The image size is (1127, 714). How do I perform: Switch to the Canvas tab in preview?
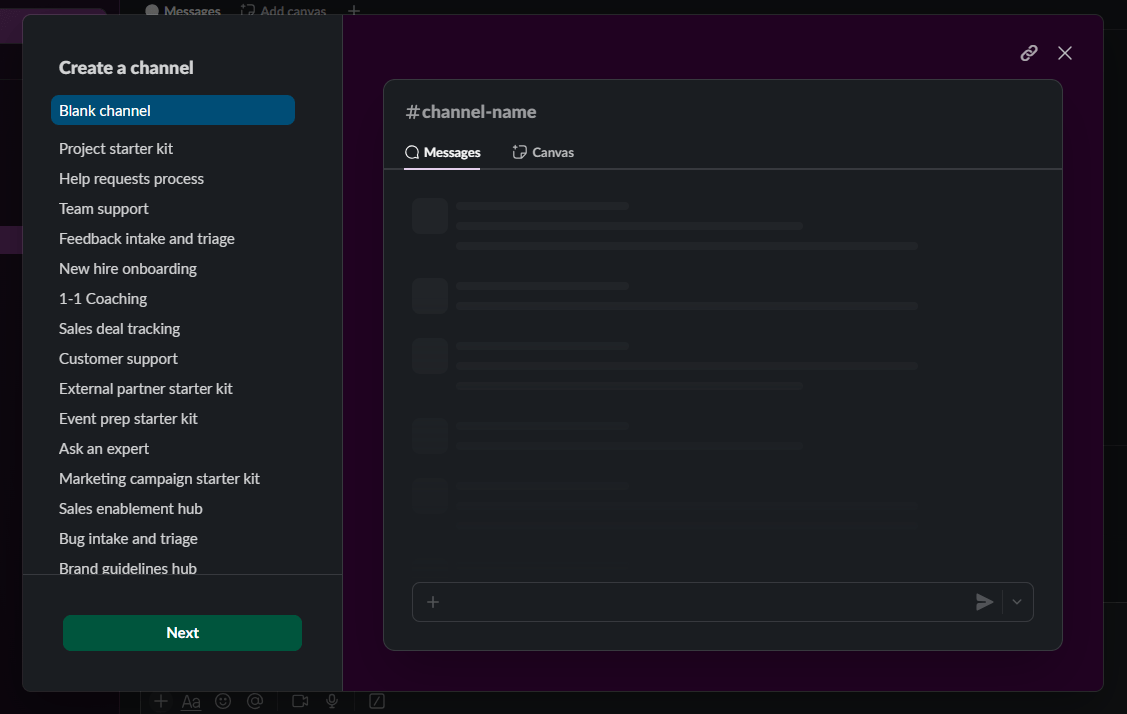pos(543,152)
